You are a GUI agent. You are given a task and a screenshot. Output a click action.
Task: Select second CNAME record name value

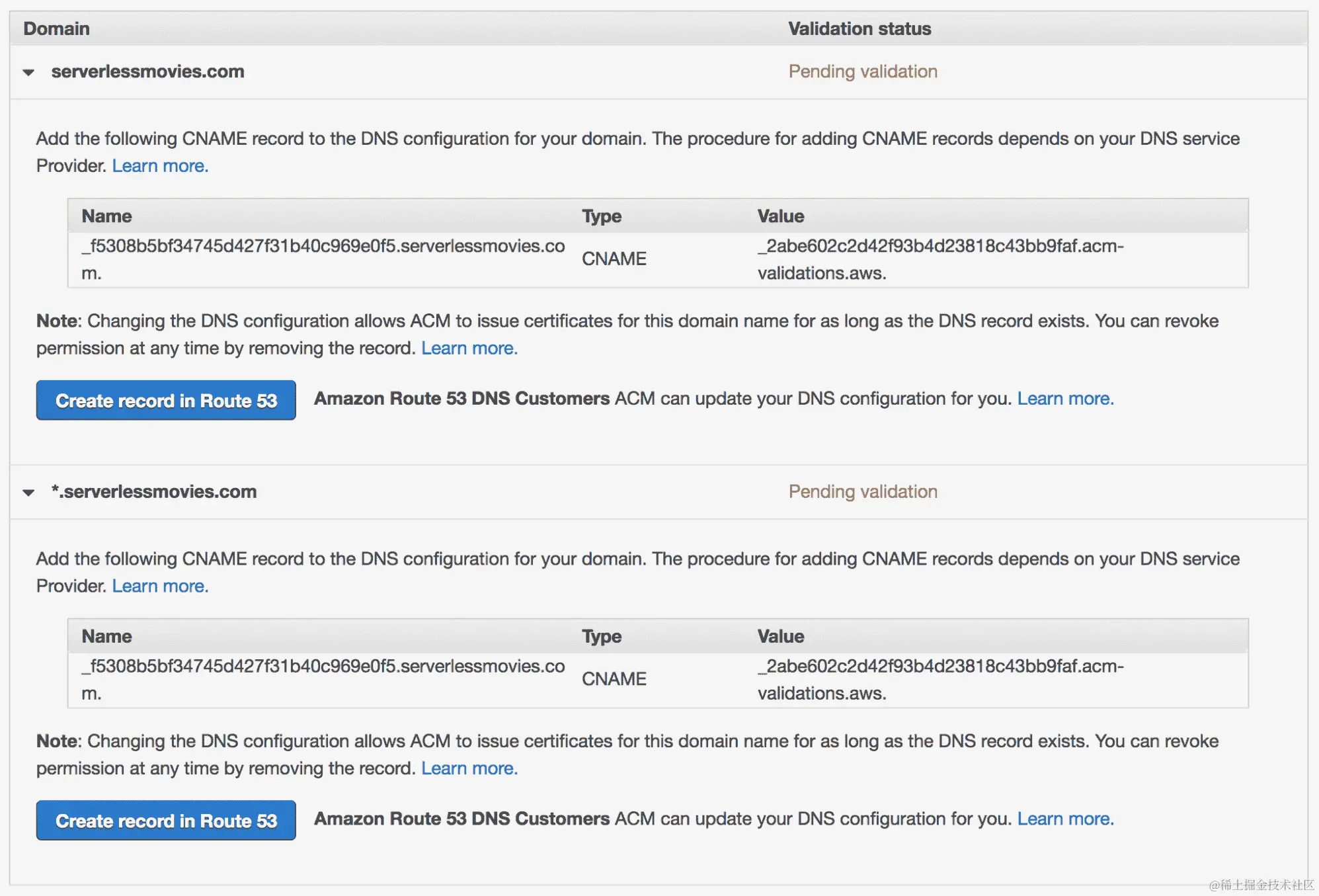pos(323,667)
